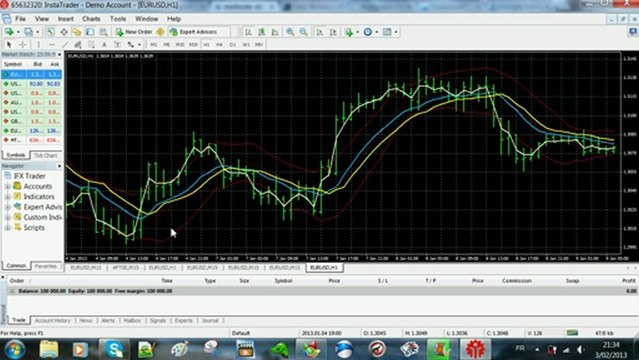
Task: Expand the Accounts node in Navigator
Action: click(7, 186)
